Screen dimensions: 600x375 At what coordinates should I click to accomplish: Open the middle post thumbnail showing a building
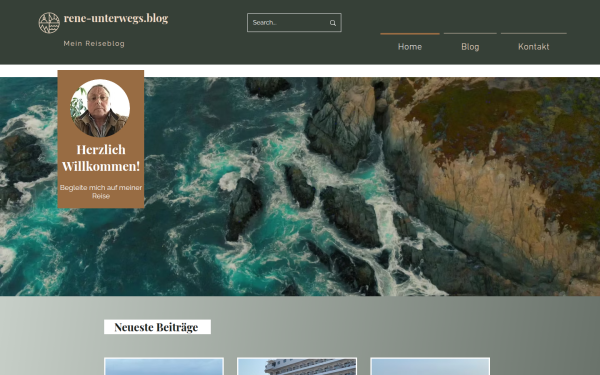click(297, 367)
